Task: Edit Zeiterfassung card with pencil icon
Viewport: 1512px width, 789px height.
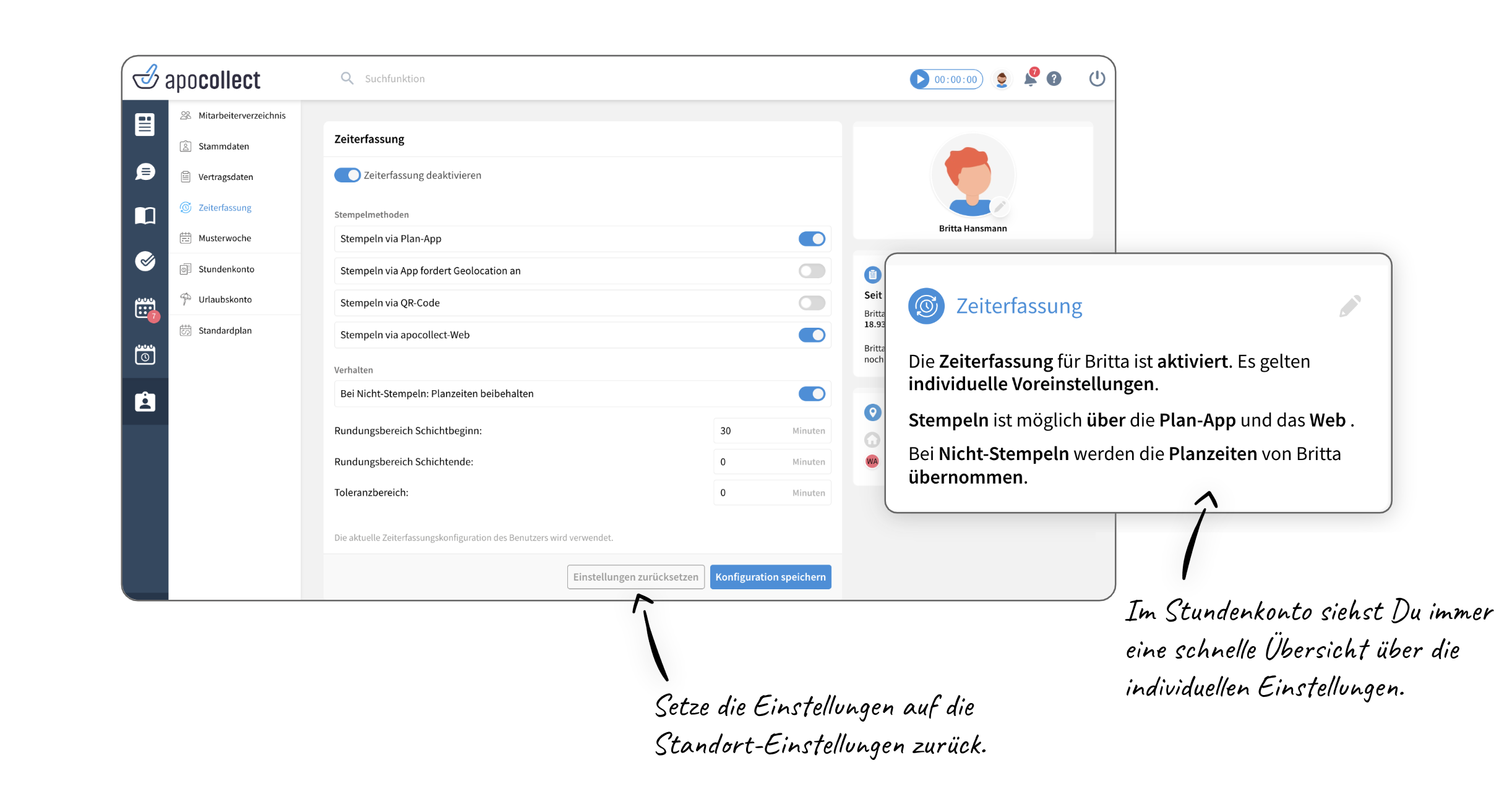Action: 1349,305
